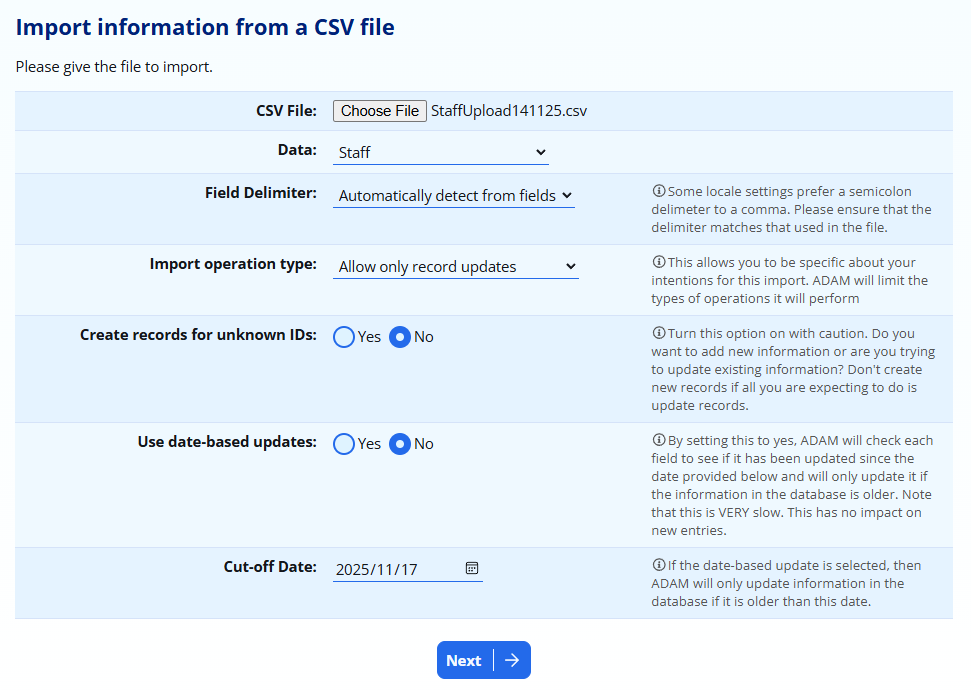Image resolution: width=971 pixels, height=690 pixels.
Task: Expand the Field Delimiter dropdown
Action: (x=453, y=196)
